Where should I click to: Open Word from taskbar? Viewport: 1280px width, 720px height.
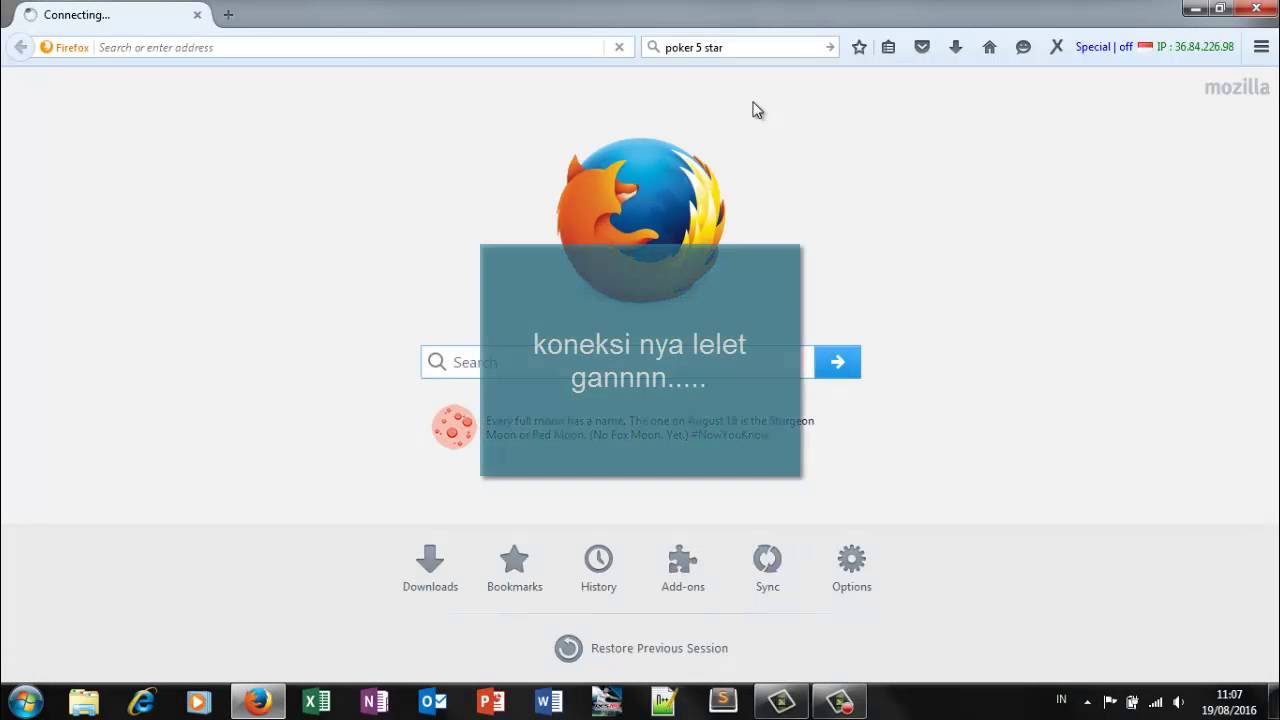548,701
